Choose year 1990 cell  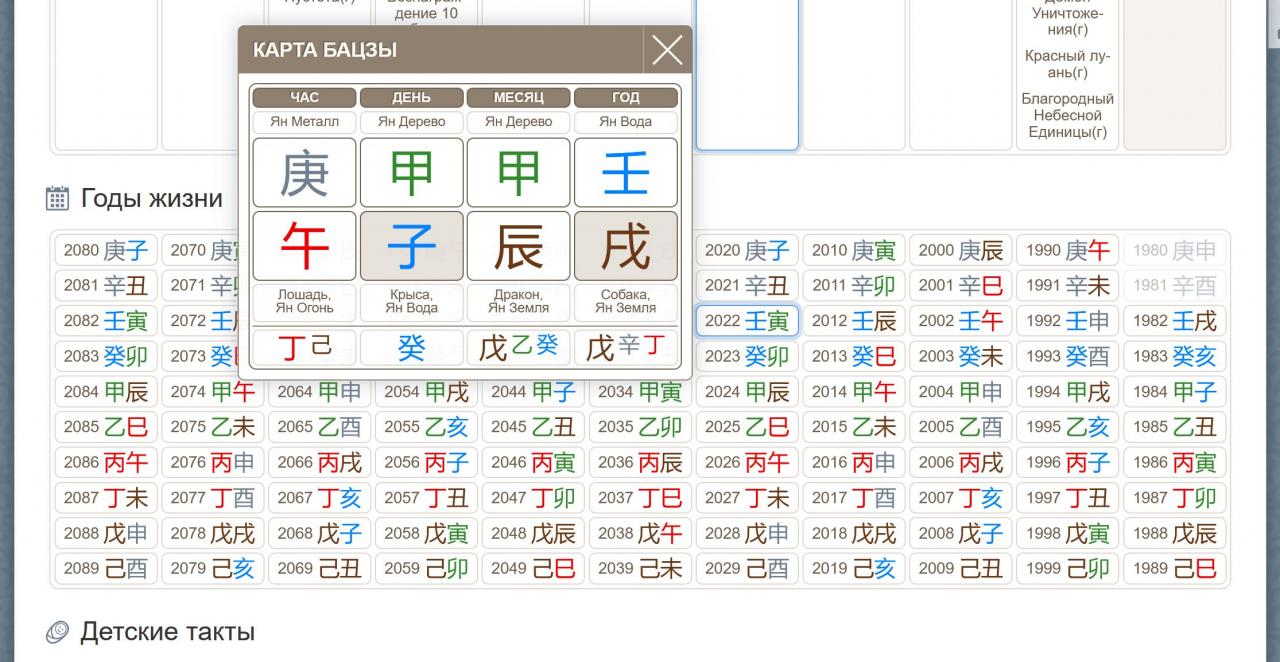pos(1067,250)
